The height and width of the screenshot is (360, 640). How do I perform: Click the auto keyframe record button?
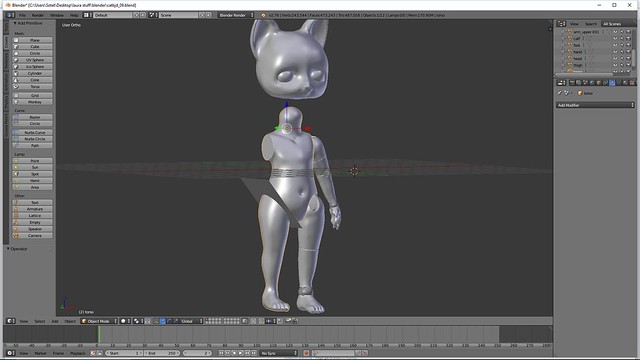pos(306,353)
